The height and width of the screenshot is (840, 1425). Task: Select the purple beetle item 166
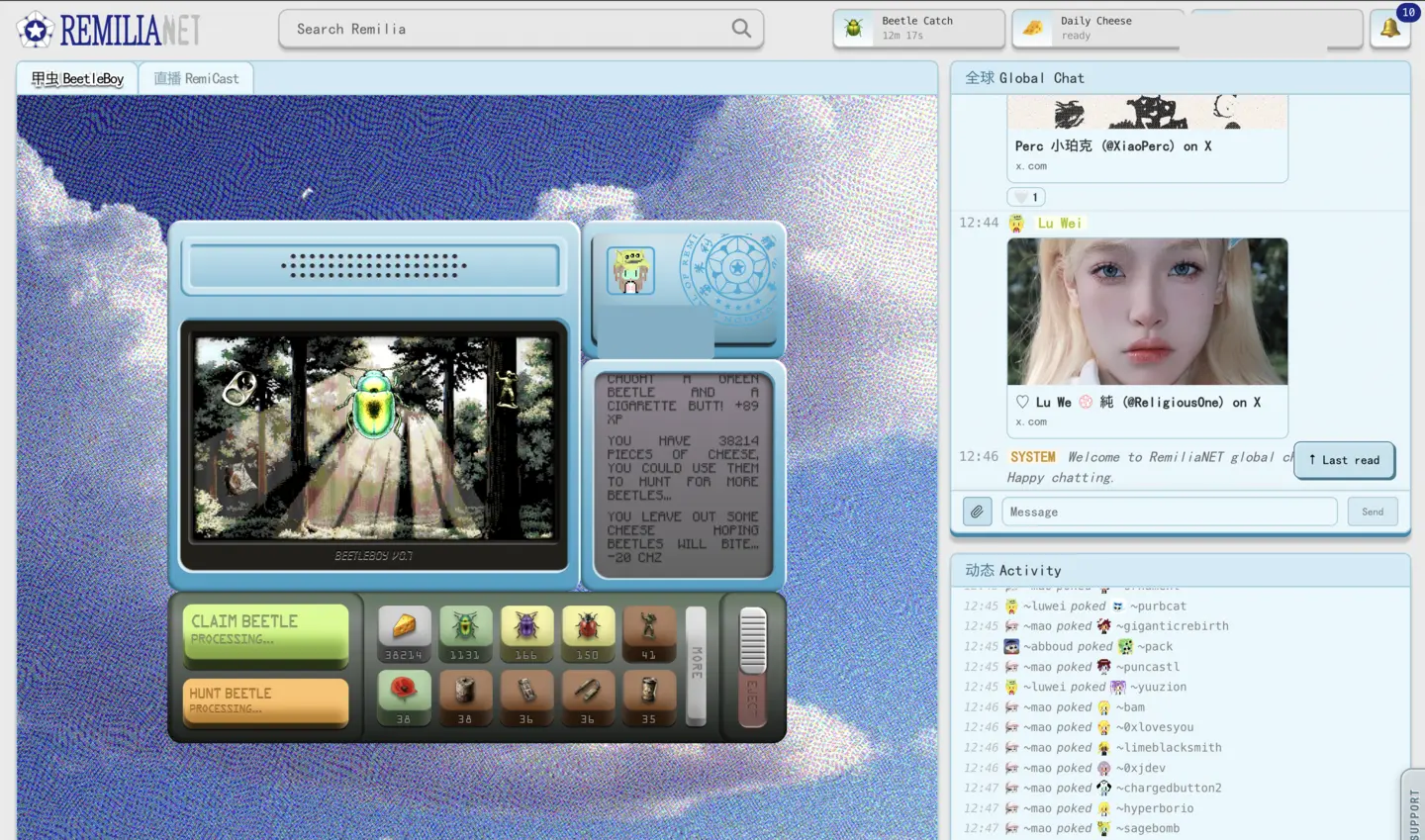click(526, 634)
